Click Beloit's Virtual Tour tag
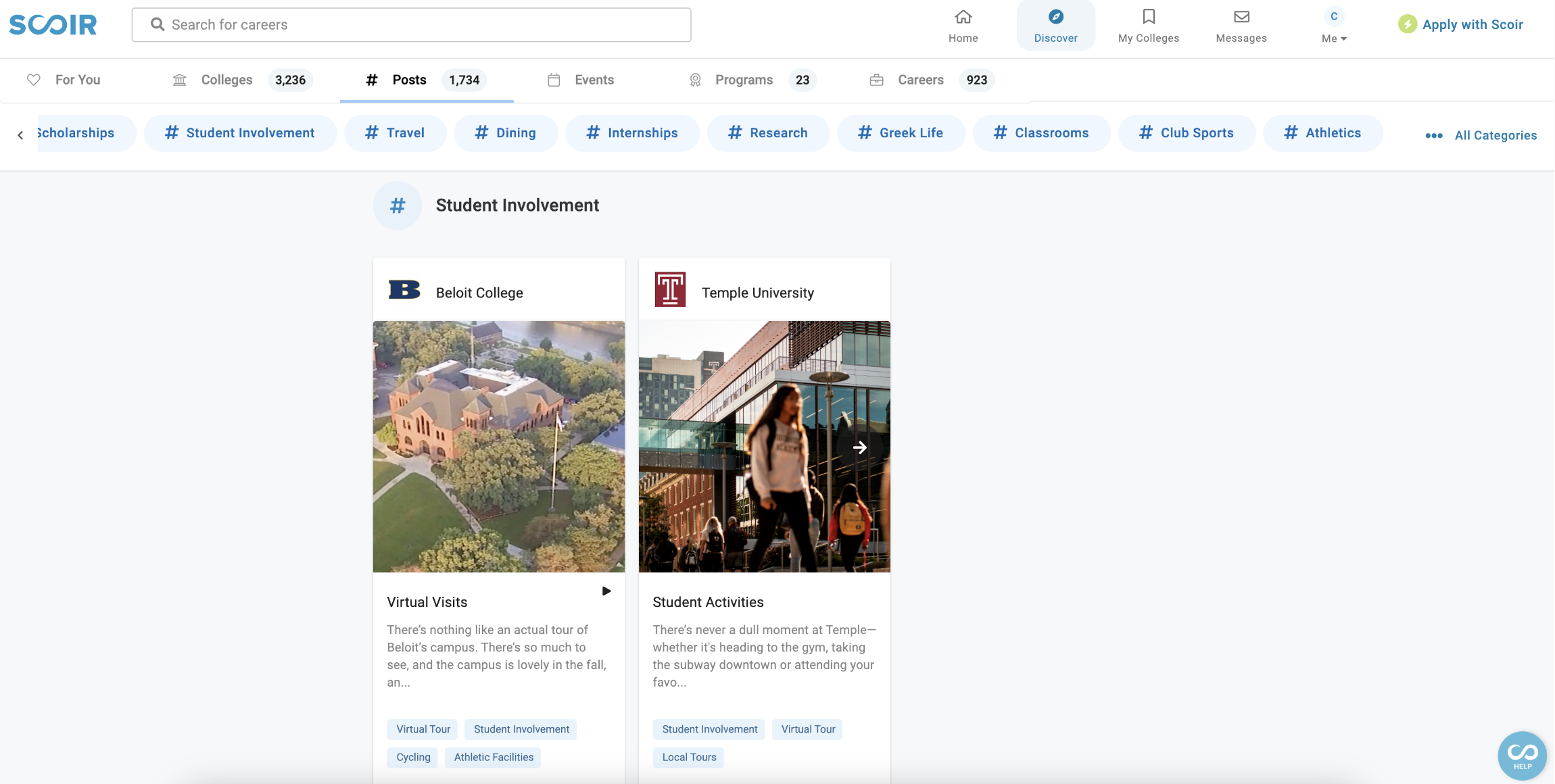 pyautogui.click(x=423, y=729)
